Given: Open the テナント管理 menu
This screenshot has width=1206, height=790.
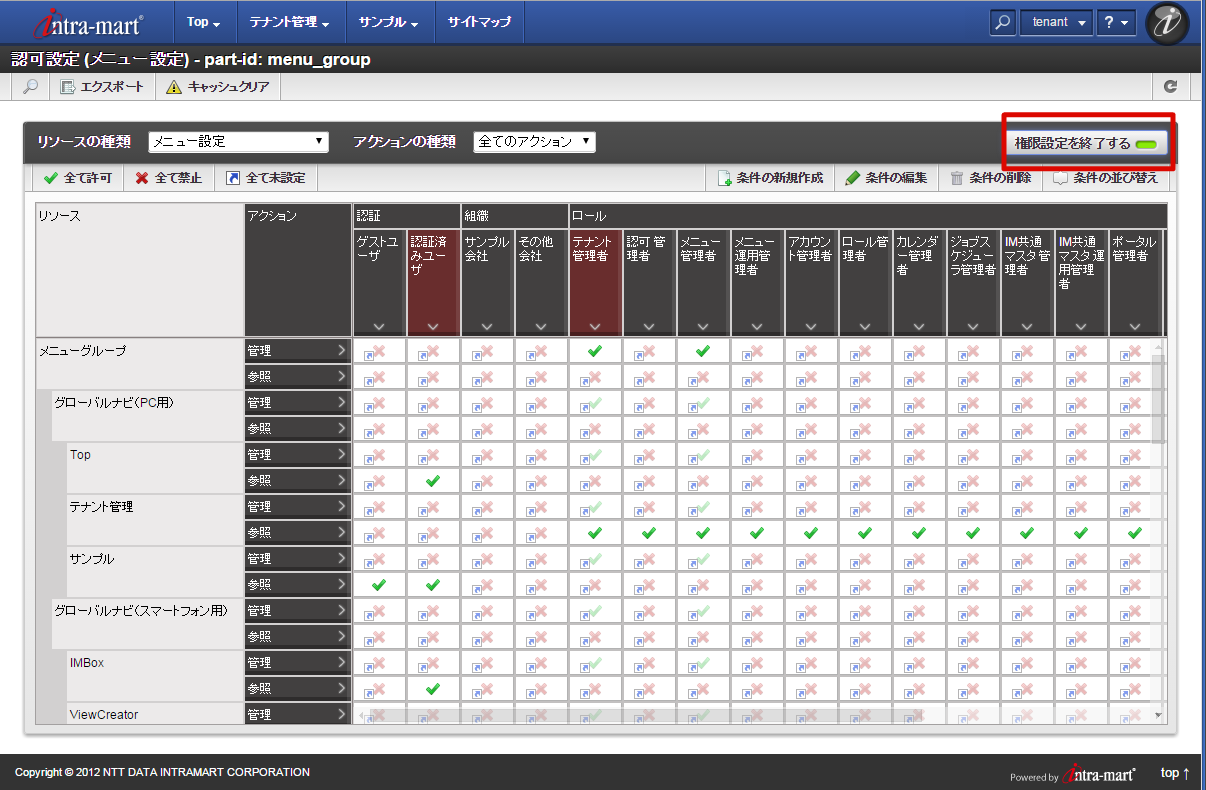Looking at the screenshot, I should pos(289,22).
